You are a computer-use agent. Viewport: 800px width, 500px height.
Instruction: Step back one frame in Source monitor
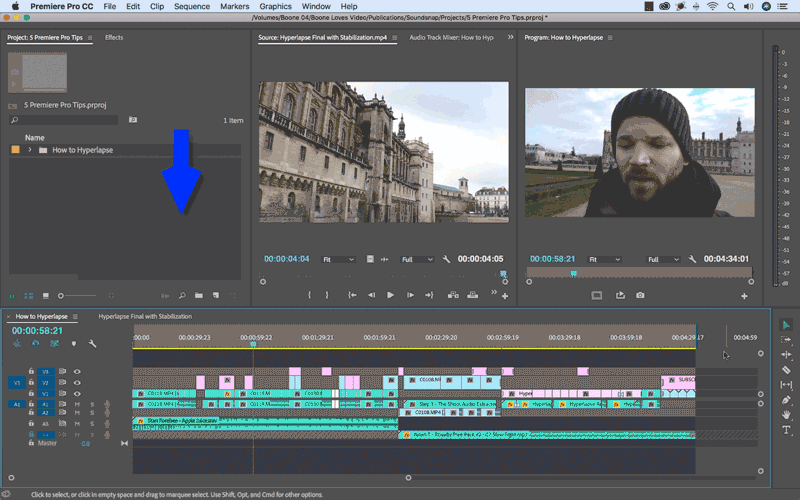(x=371, y=295)
